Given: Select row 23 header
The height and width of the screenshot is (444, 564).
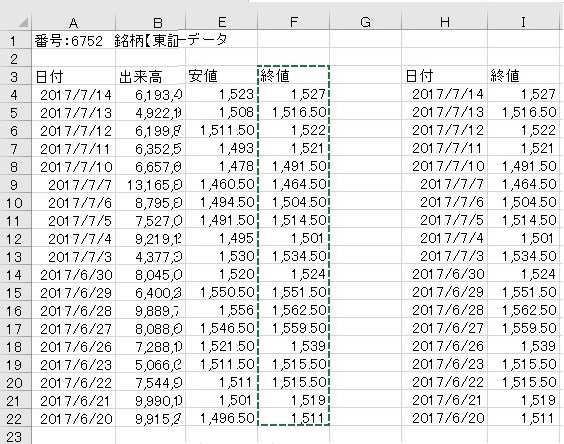Looking at the screenshot, I should coord(14,436).
